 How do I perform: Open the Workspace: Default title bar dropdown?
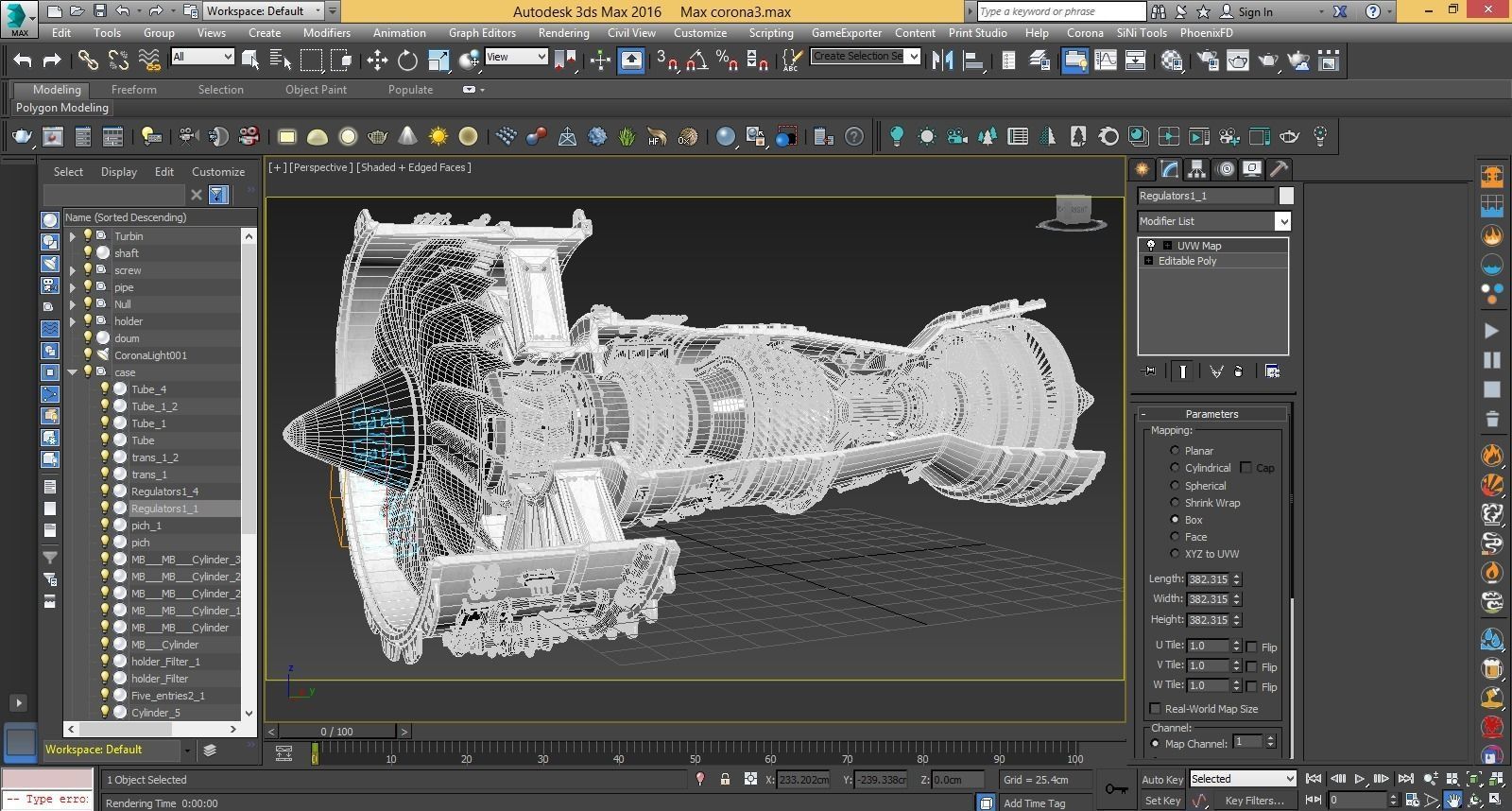pyautogui.click(x=318, y=11)
